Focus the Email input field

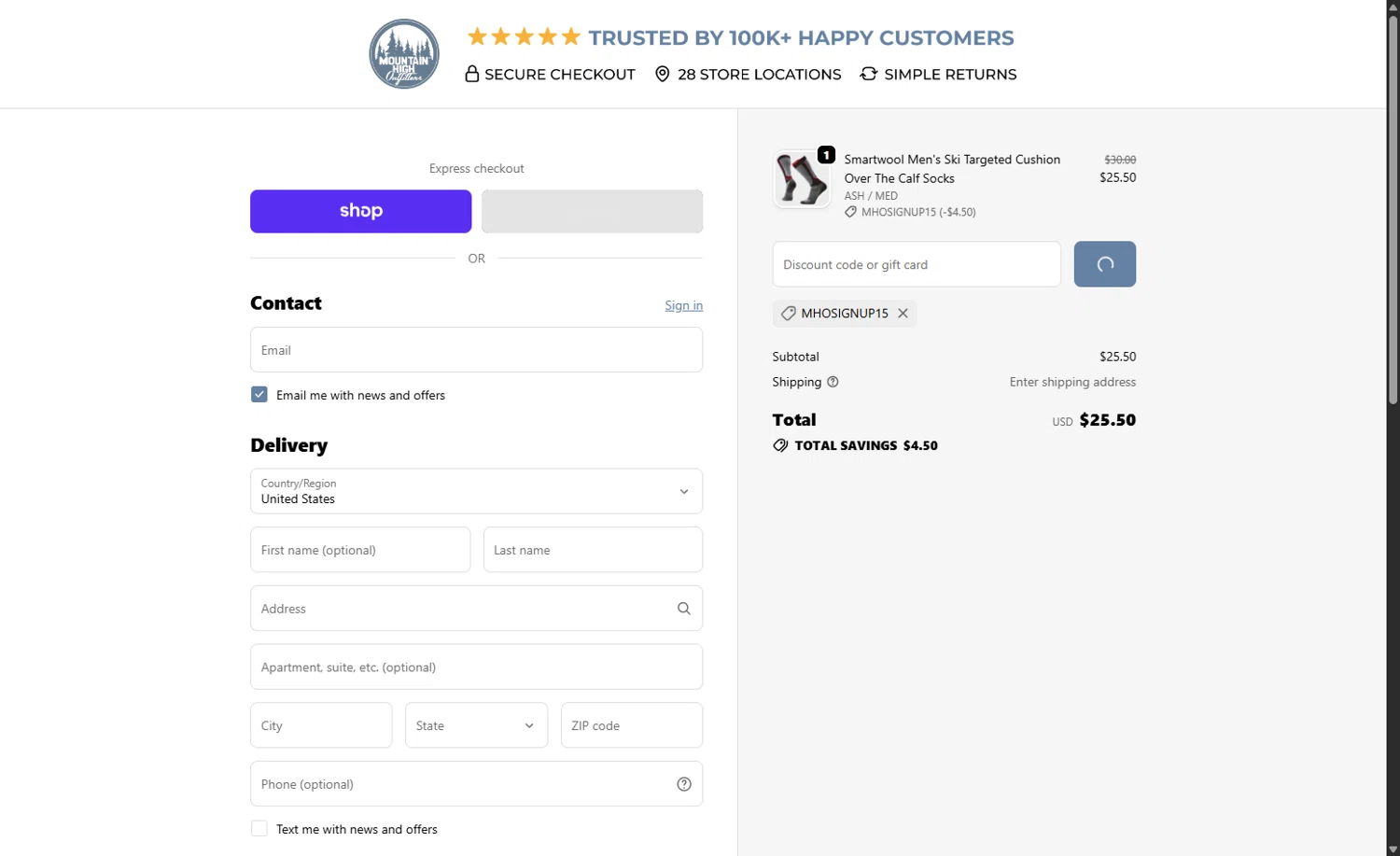(476, 350)
